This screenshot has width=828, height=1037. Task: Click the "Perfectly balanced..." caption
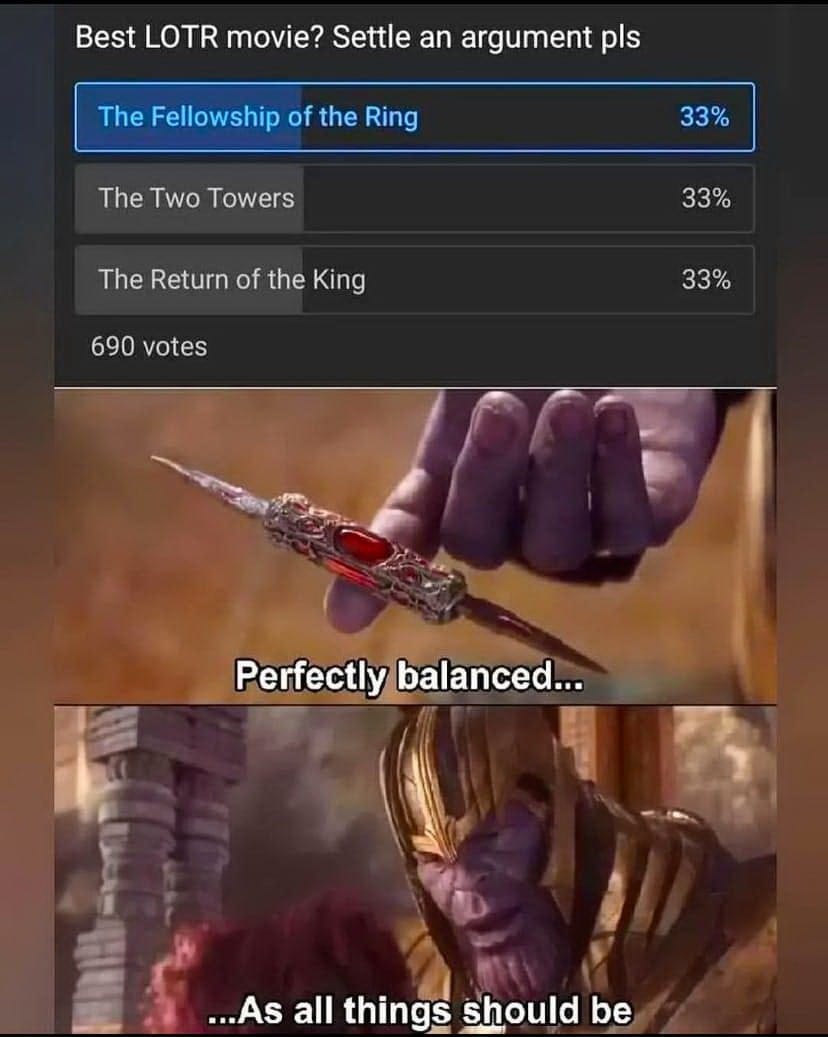pyautogui.click(x=409, y=676)
